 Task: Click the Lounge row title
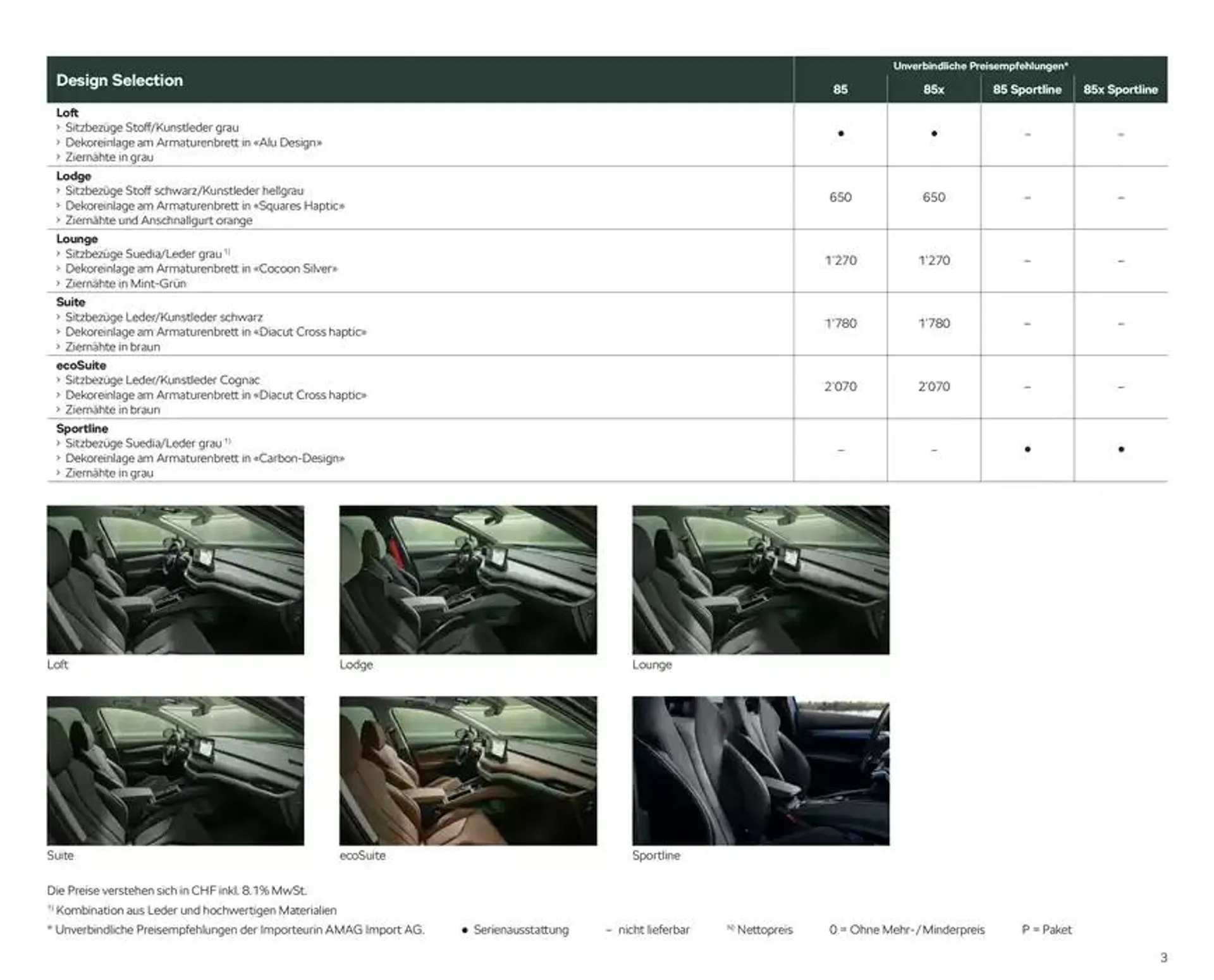click(77, 239)
